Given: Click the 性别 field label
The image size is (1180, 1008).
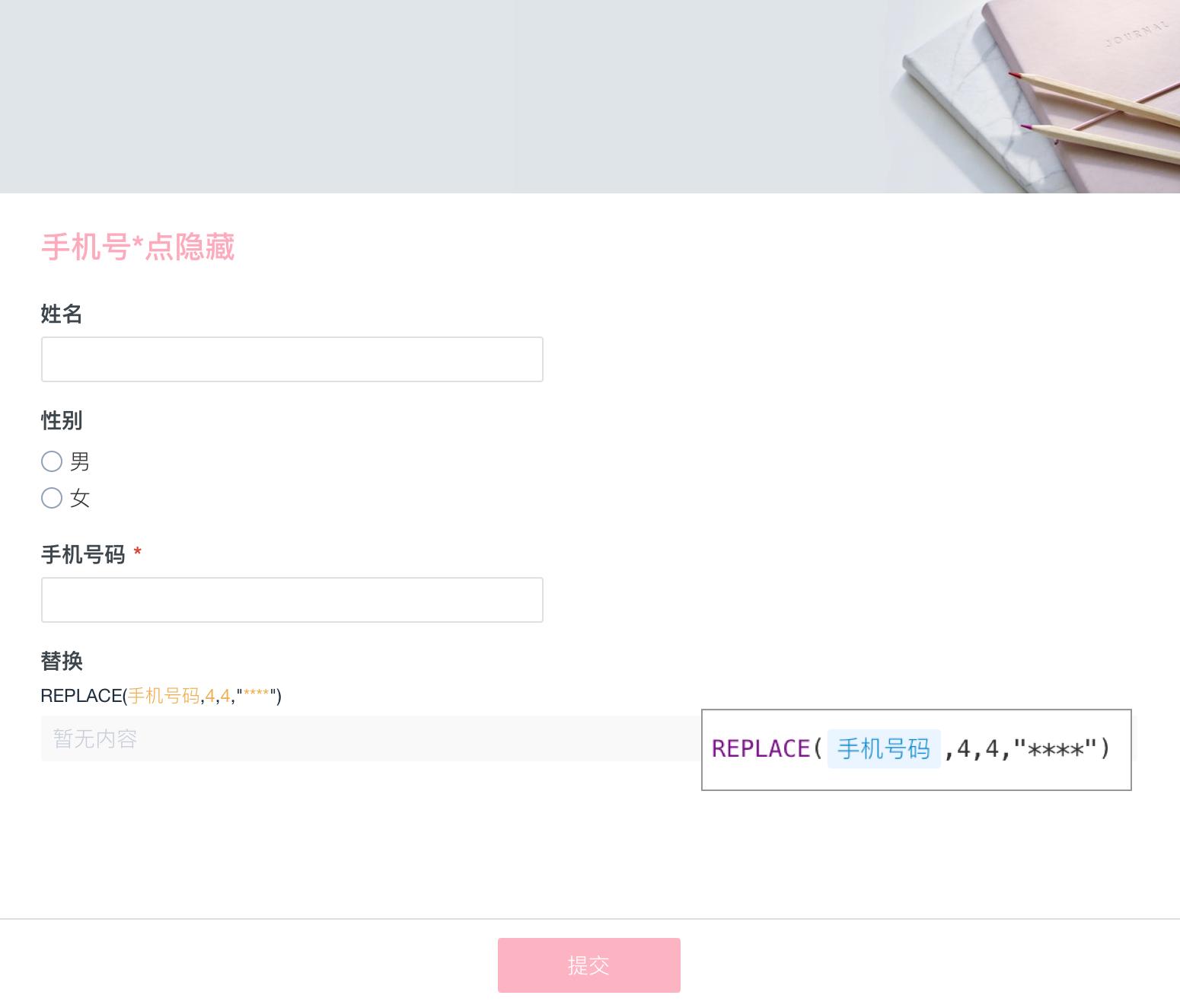Looking at the screenshot, I should 60,419.
